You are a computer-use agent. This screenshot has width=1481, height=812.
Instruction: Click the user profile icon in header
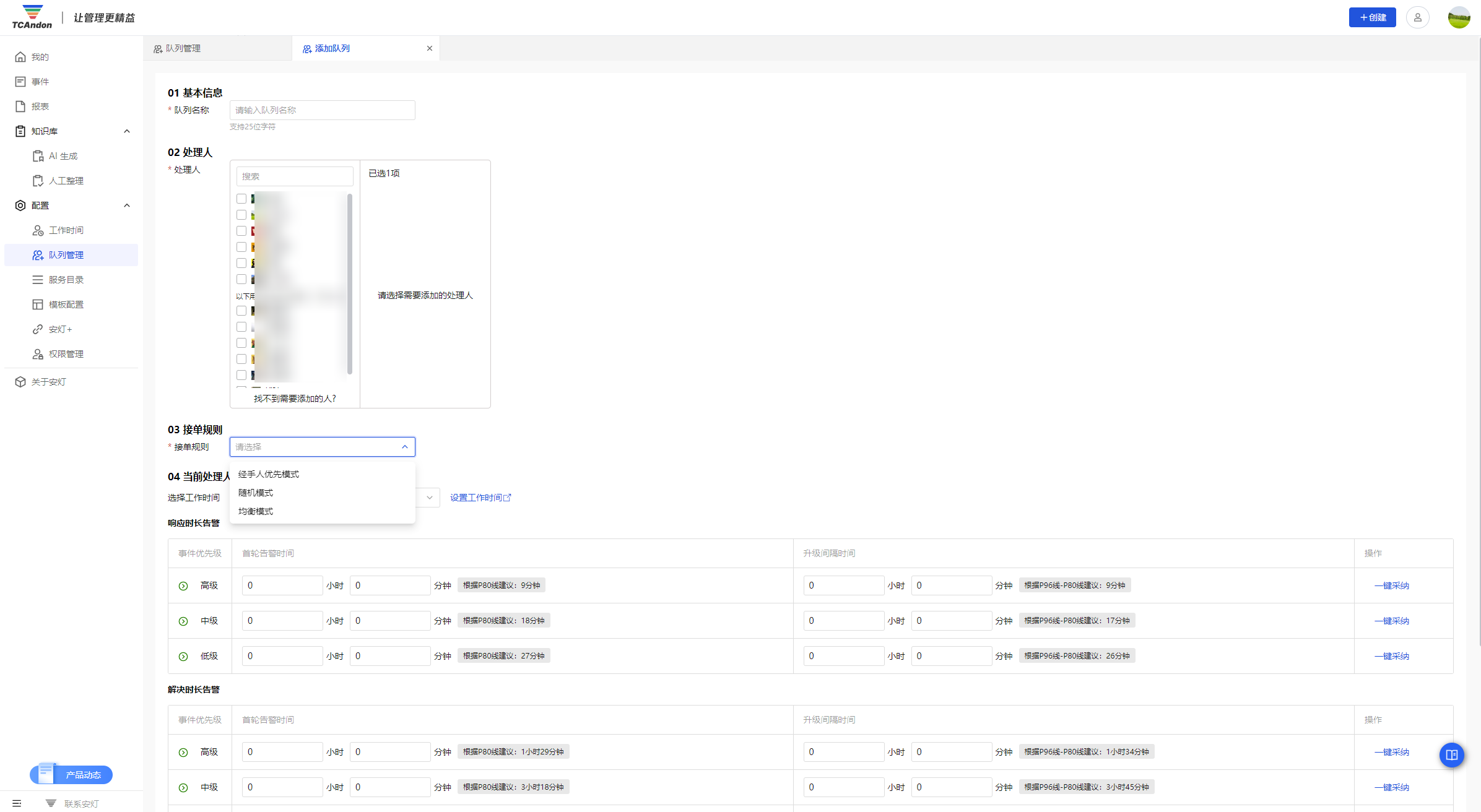1417,17
